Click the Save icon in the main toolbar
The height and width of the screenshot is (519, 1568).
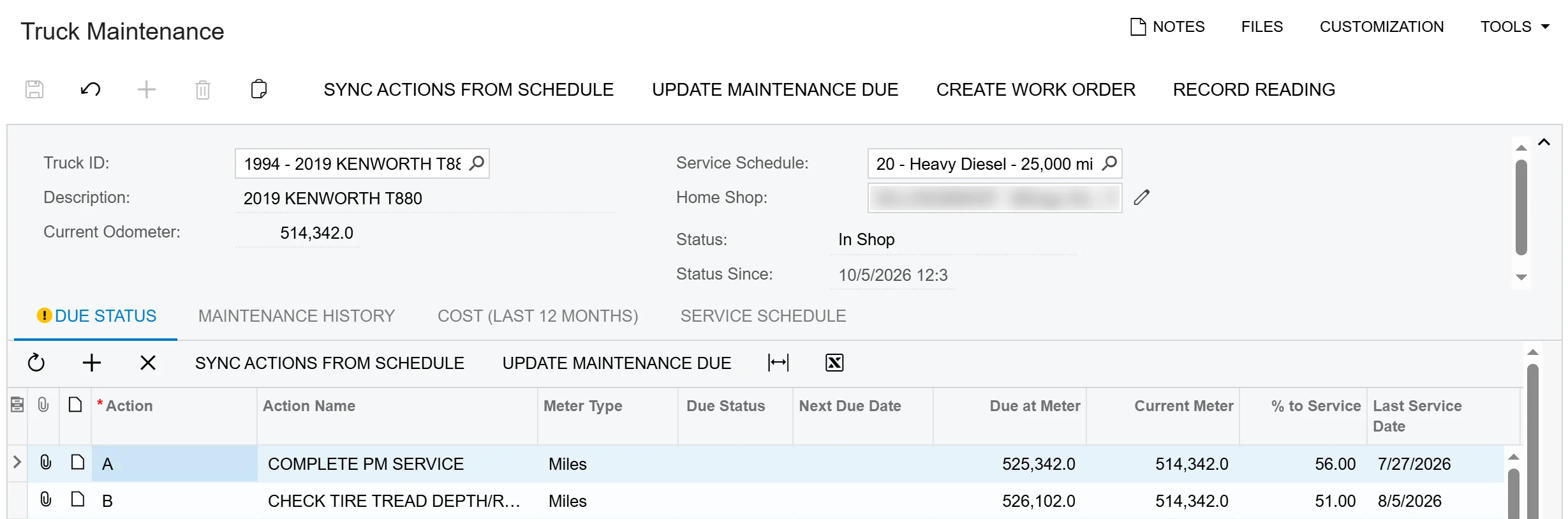pyautogui.click(x=34, y=89)
